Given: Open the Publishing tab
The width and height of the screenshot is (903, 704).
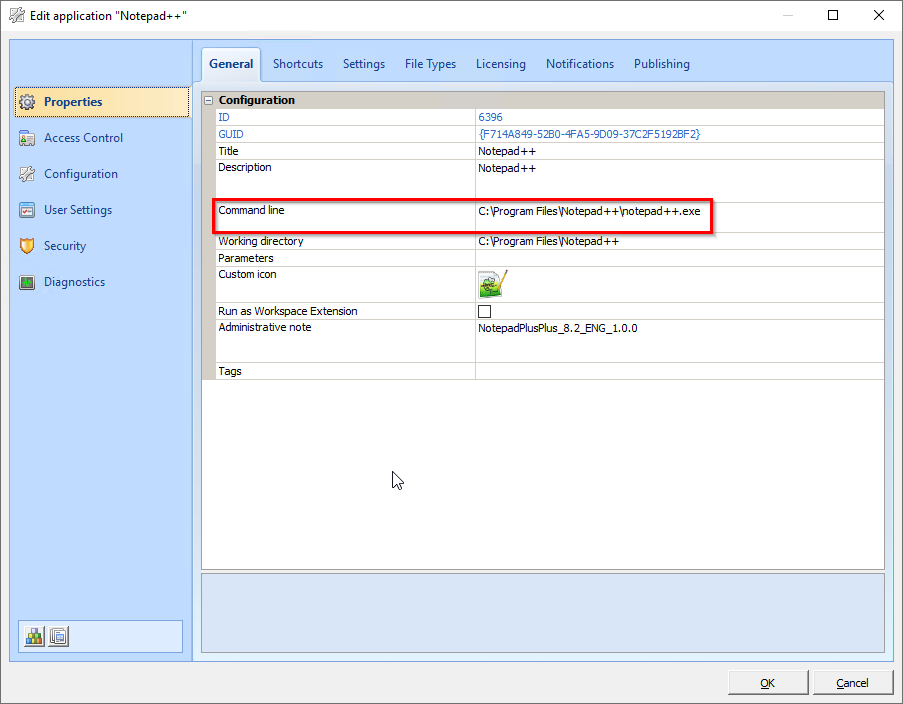Looking at the screenshot, I should coord(661,63).
